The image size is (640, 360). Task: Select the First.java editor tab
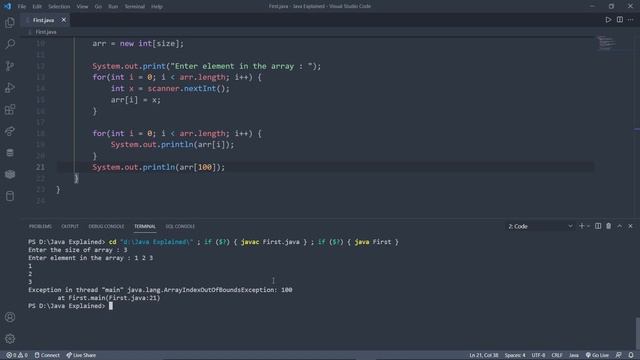(x=44, y=20)
